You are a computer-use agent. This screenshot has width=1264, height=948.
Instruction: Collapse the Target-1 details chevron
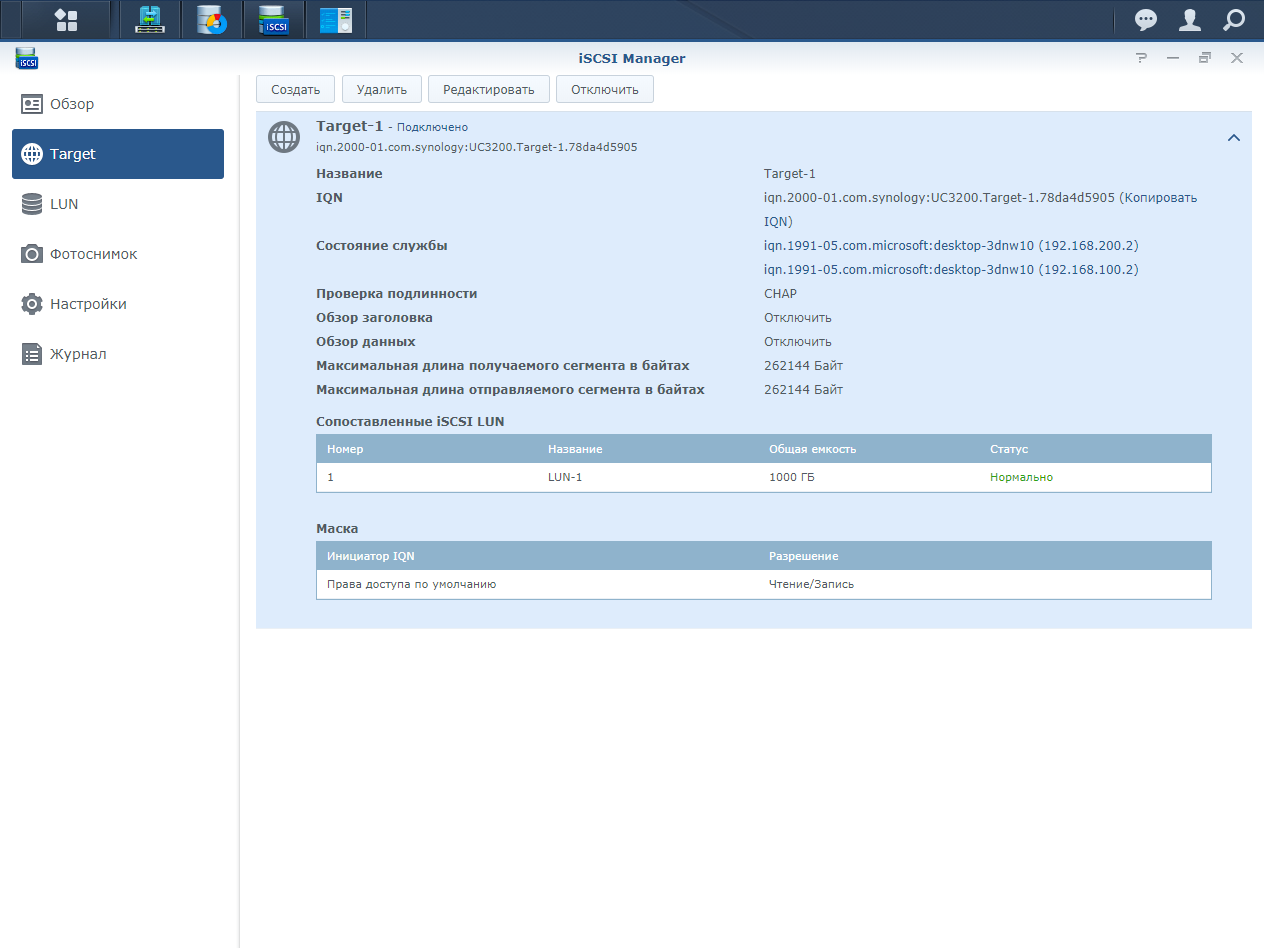[1234, 138]
